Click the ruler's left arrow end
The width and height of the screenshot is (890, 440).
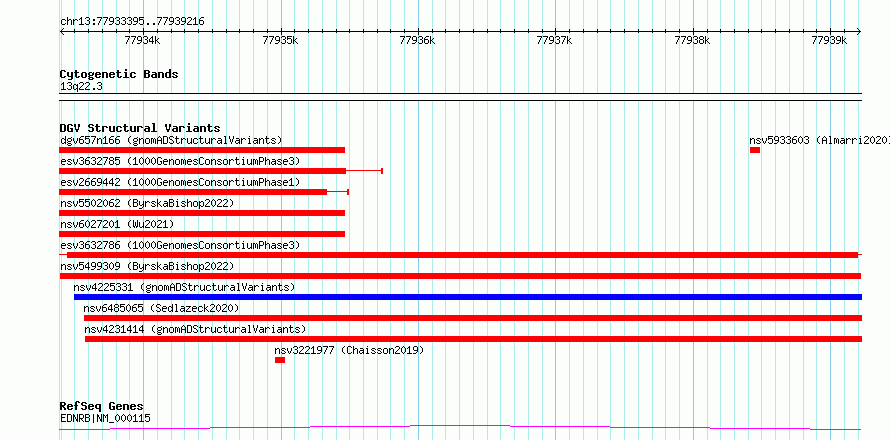click(62, 32)
